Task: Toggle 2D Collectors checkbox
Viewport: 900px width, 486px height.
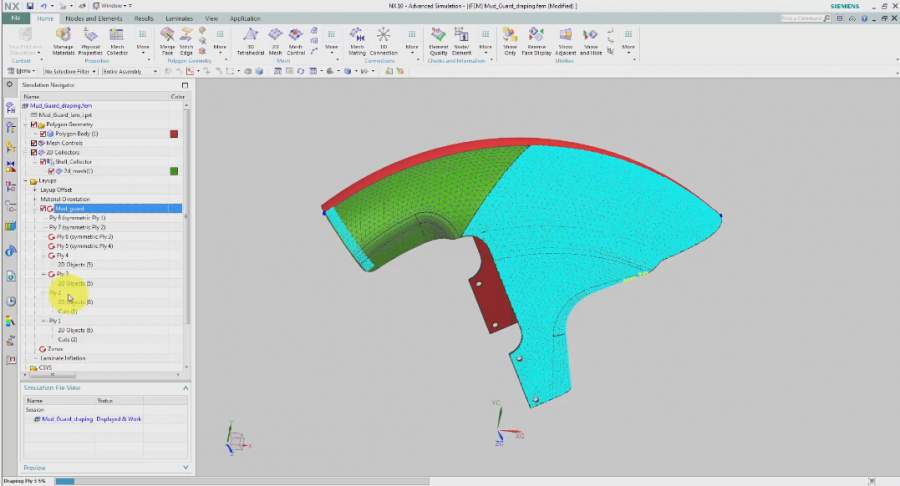Action: pos(33,152)
